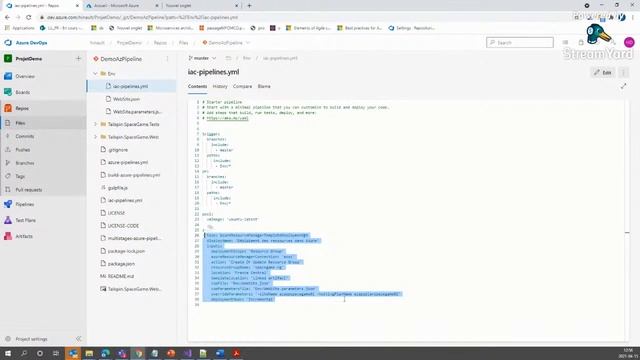Open the Repos hub in sidebar

click(22, 108)
